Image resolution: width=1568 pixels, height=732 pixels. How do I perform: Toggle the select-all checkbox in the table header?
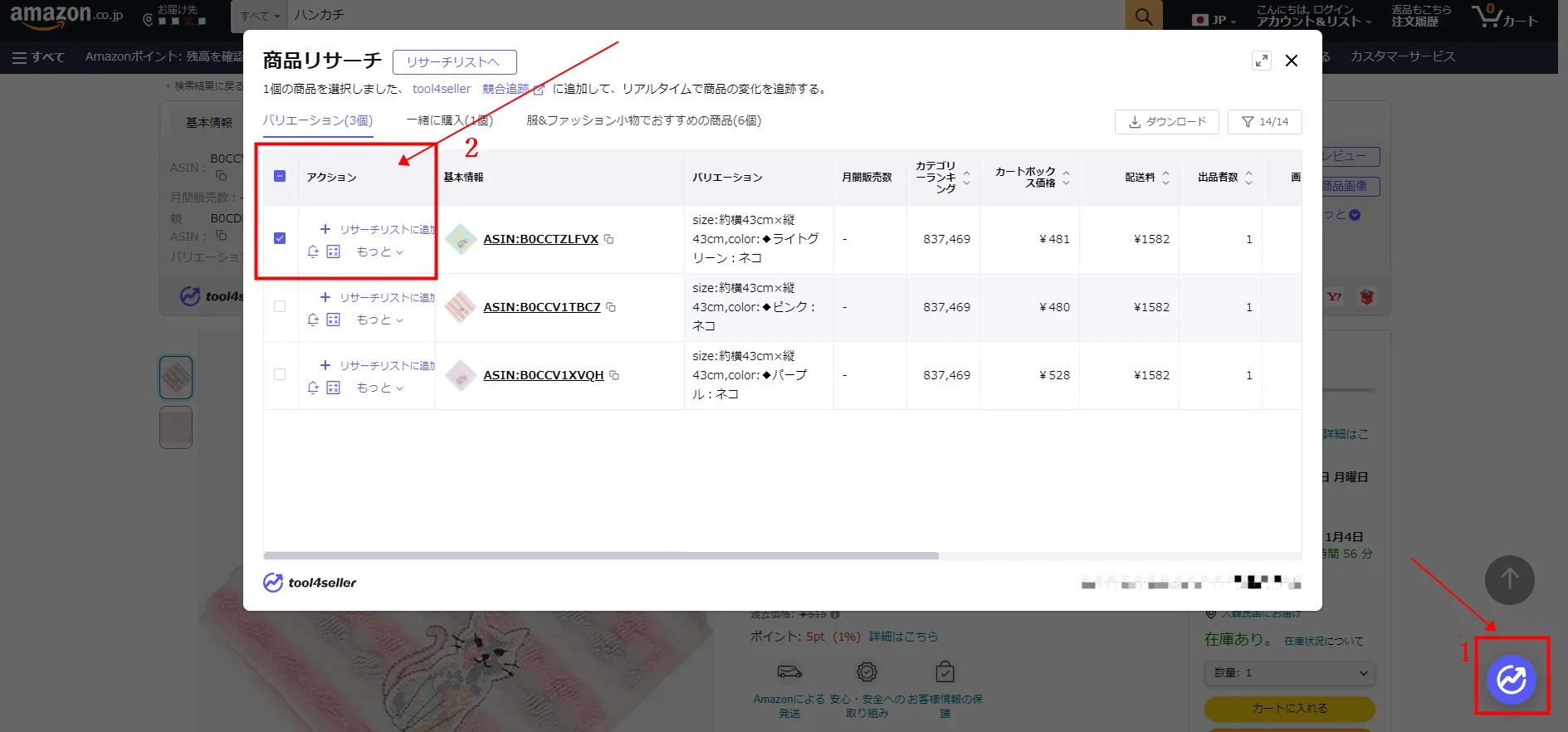280,176
